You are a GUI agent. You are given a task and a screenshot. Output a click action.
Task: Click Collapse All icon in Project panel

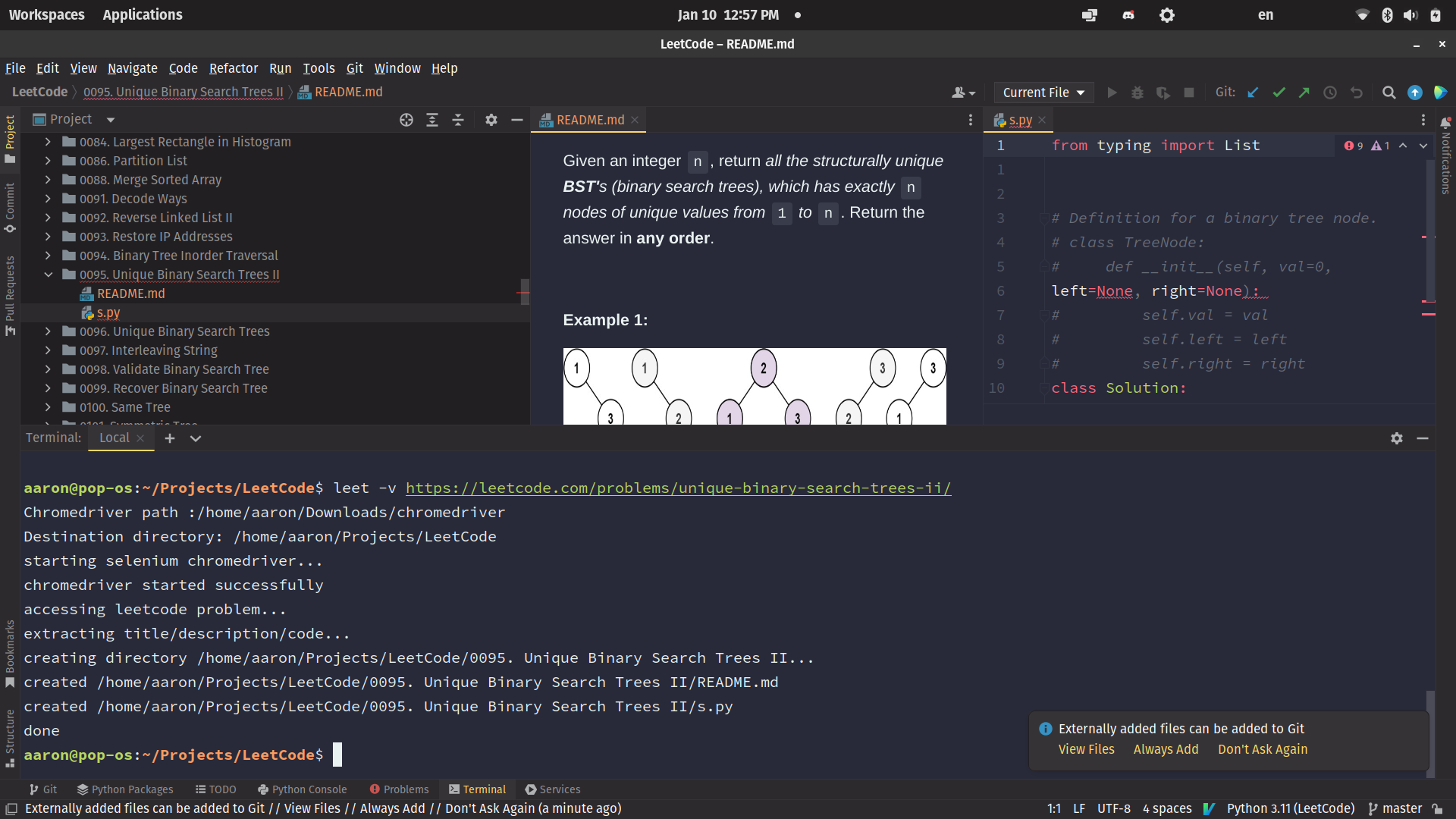tap(458, 120)
